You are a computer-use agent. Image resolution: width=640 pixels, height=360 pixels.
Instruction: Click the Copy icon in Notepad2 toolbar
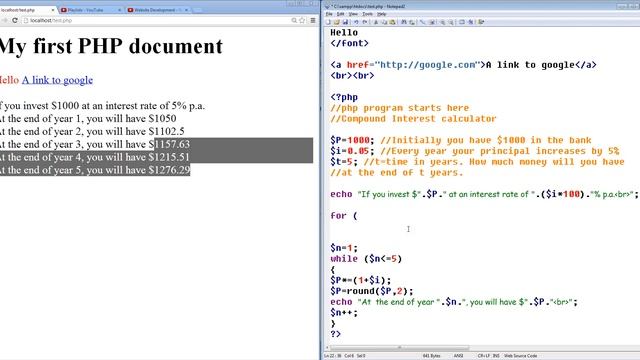384,22
